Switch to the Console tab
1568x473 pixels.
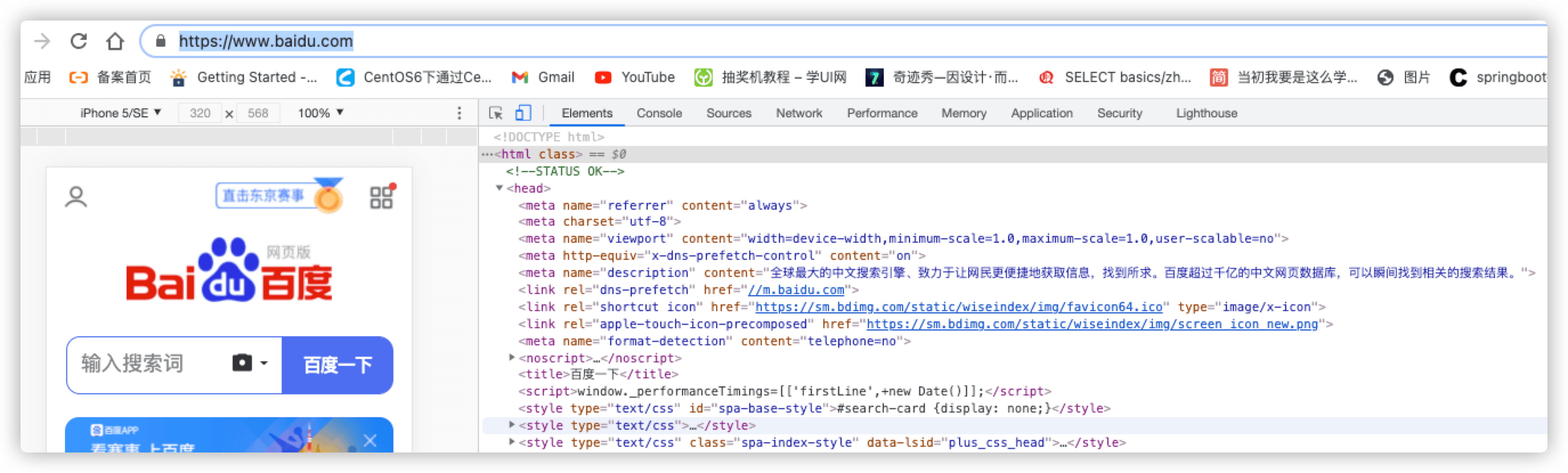pos(659,113)
